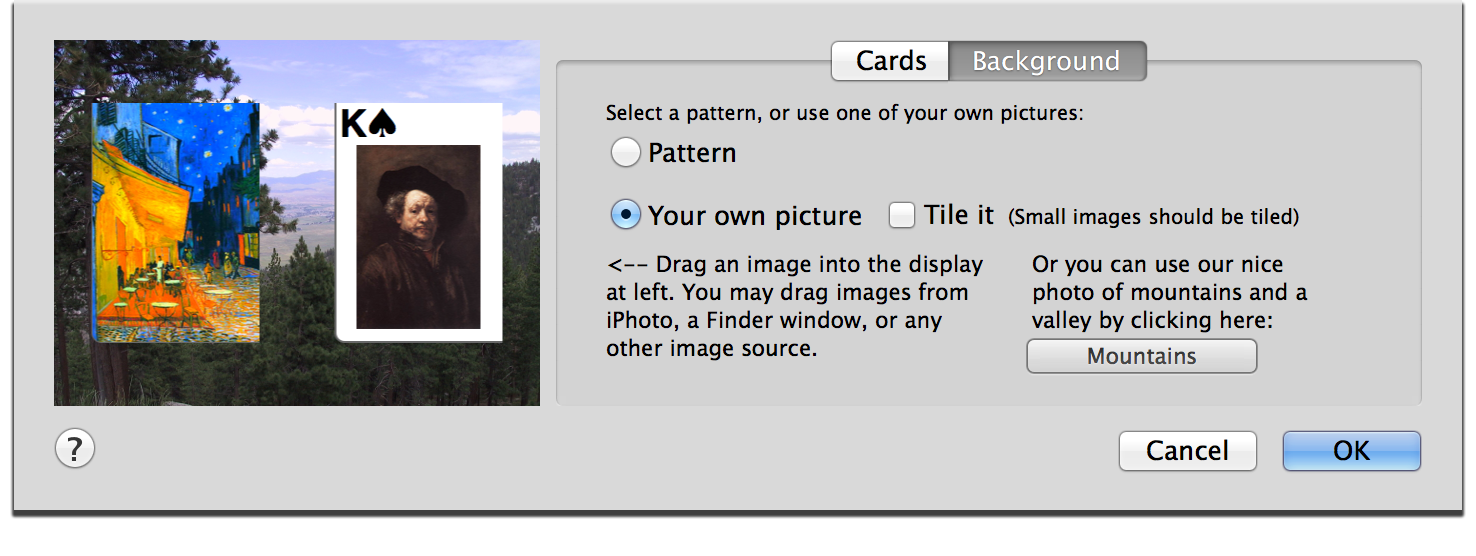Viewport: 1476px width, 556px height.
Task: Select the Rembrandt portrait on the King card
Action: click(418, 237)
